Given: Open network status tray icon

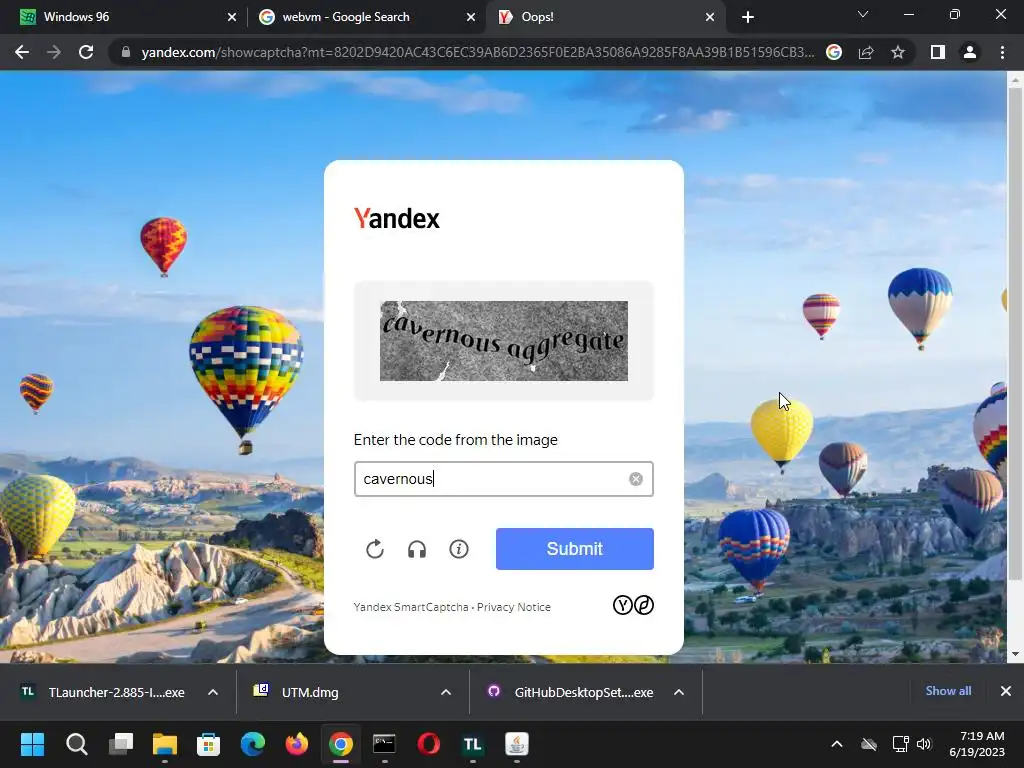Looking at the screenshot, I should click(901, 744).
